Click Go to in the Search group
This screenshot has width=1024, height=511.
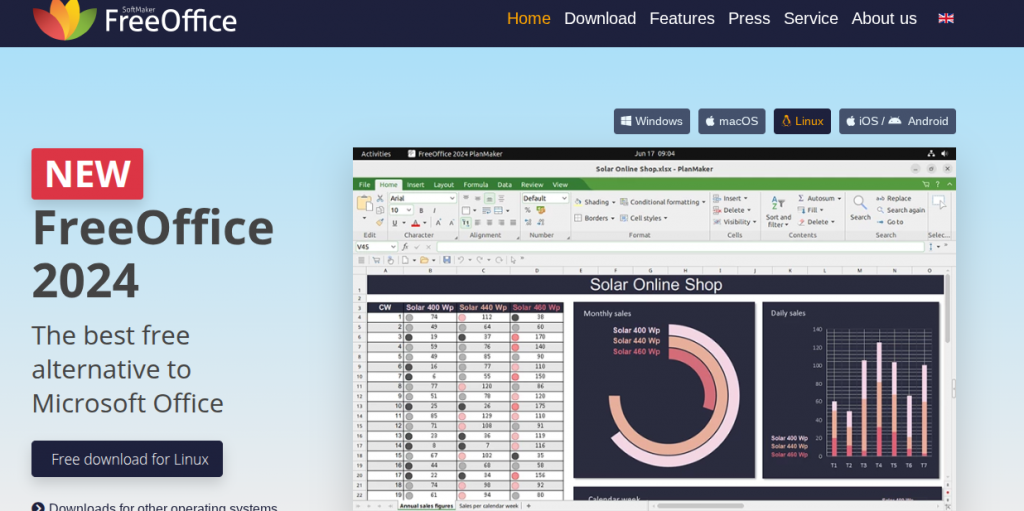pyautogui.click(x=890, y=222)
